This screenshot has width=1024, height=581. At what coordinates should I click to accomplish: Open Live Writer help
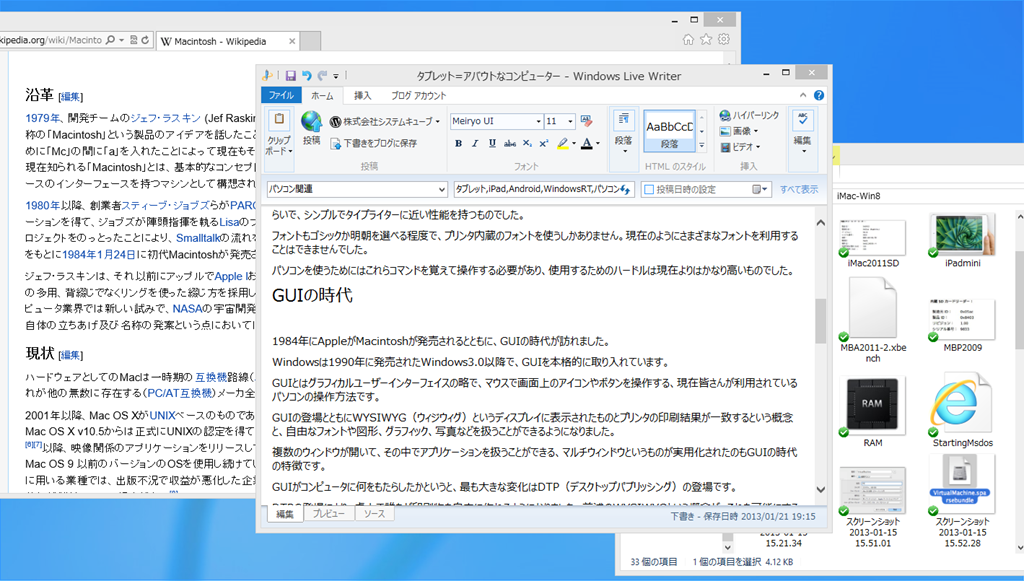tap(819, 95)
